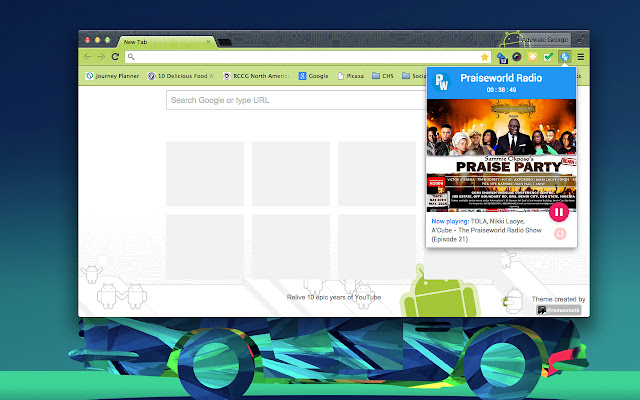The height and width of the screenshot is (400, 640).
Task: Click the dark circular color extension icon
Action: 517,57
